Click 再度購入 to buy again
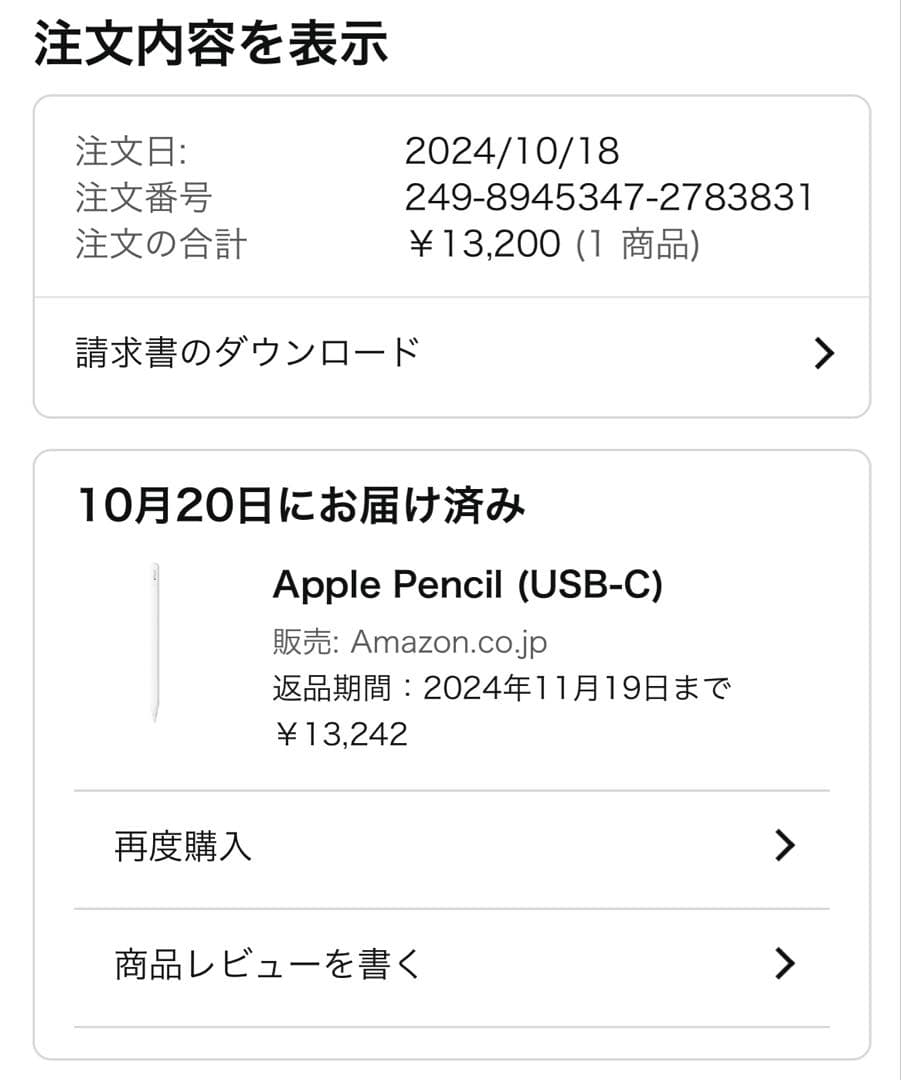901x1080 pixels. click(x=185, y=845)
